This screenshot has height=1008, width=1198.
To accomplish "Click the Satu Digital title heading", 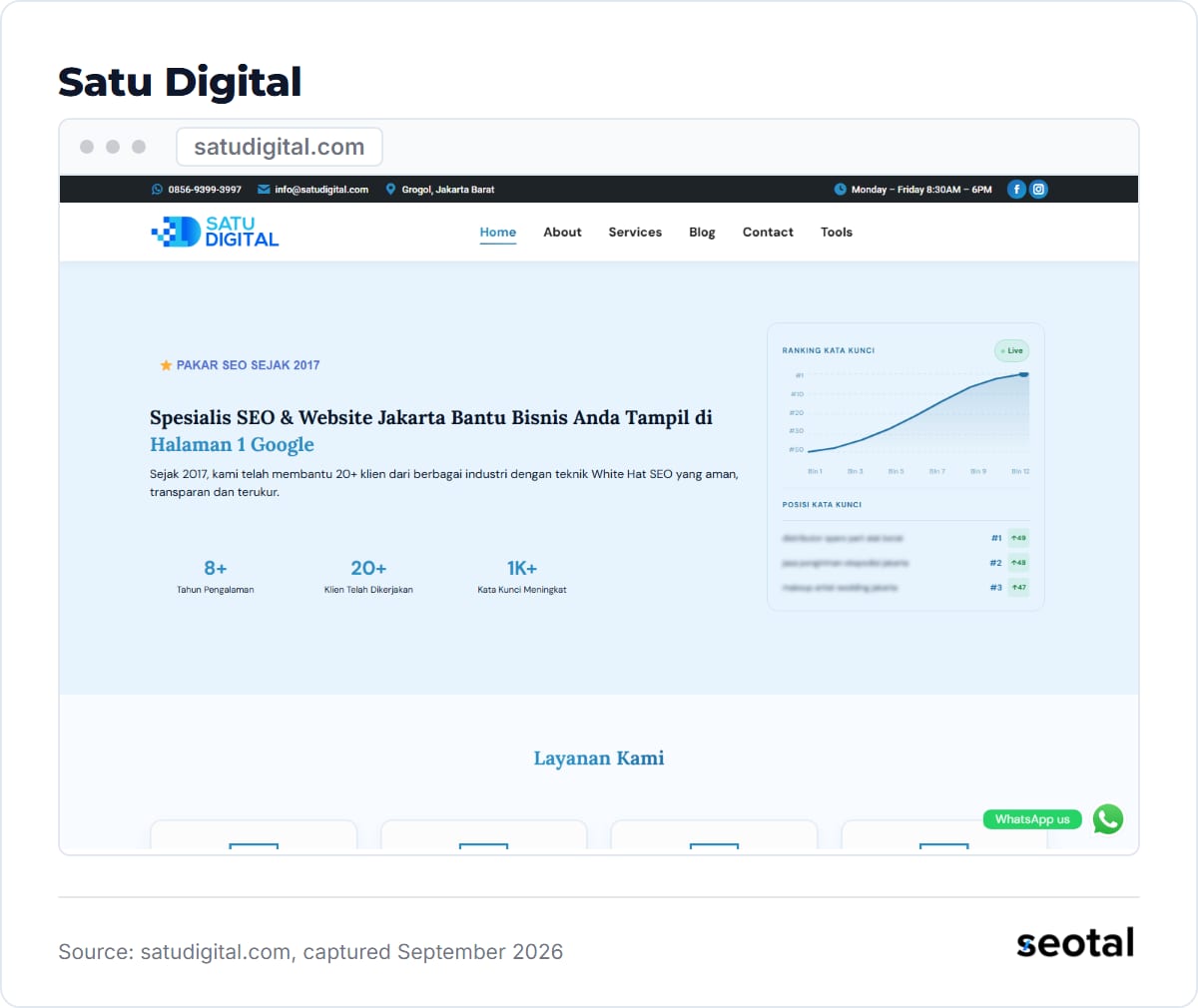I will click(180, 82).
